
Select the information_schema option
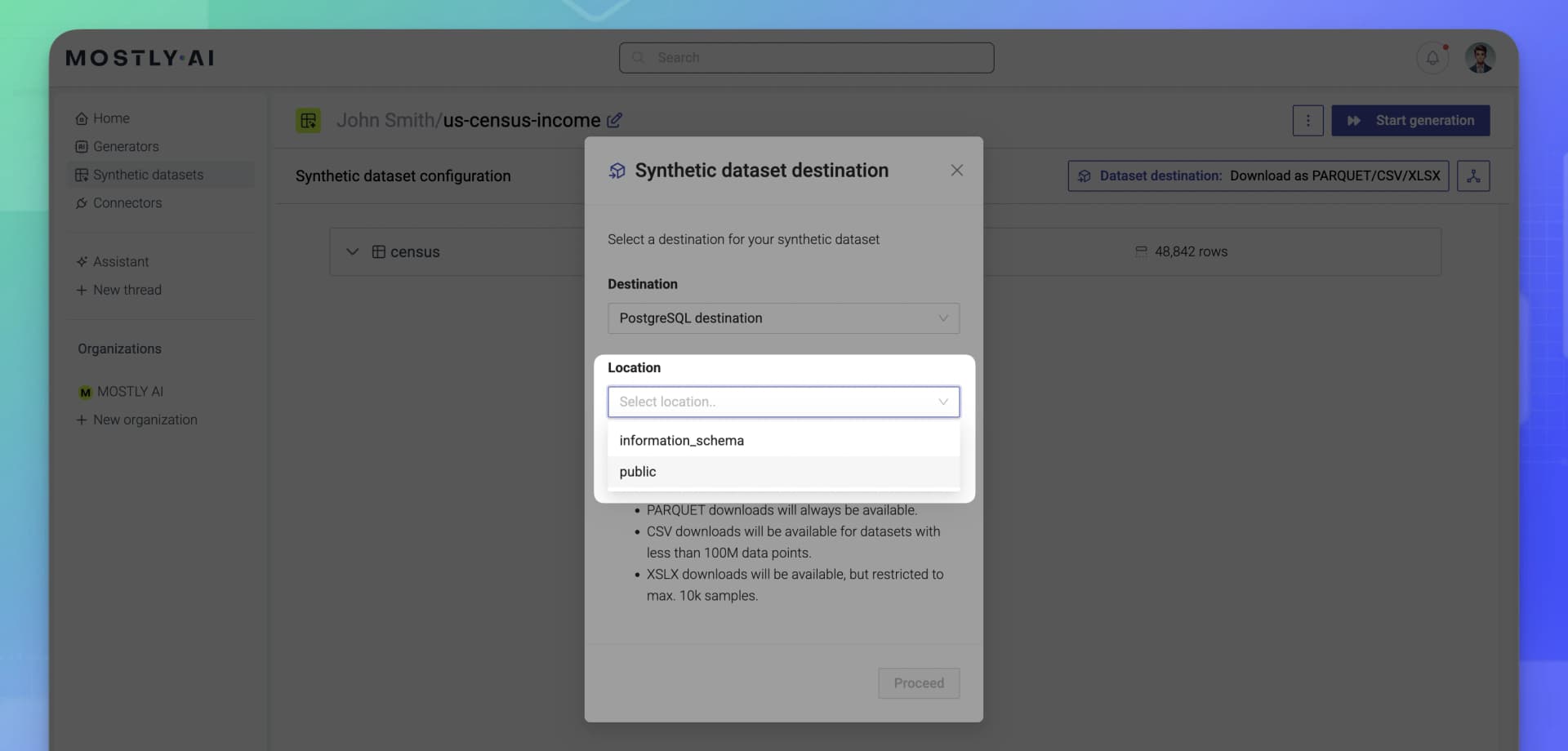(x=681, y=440)
